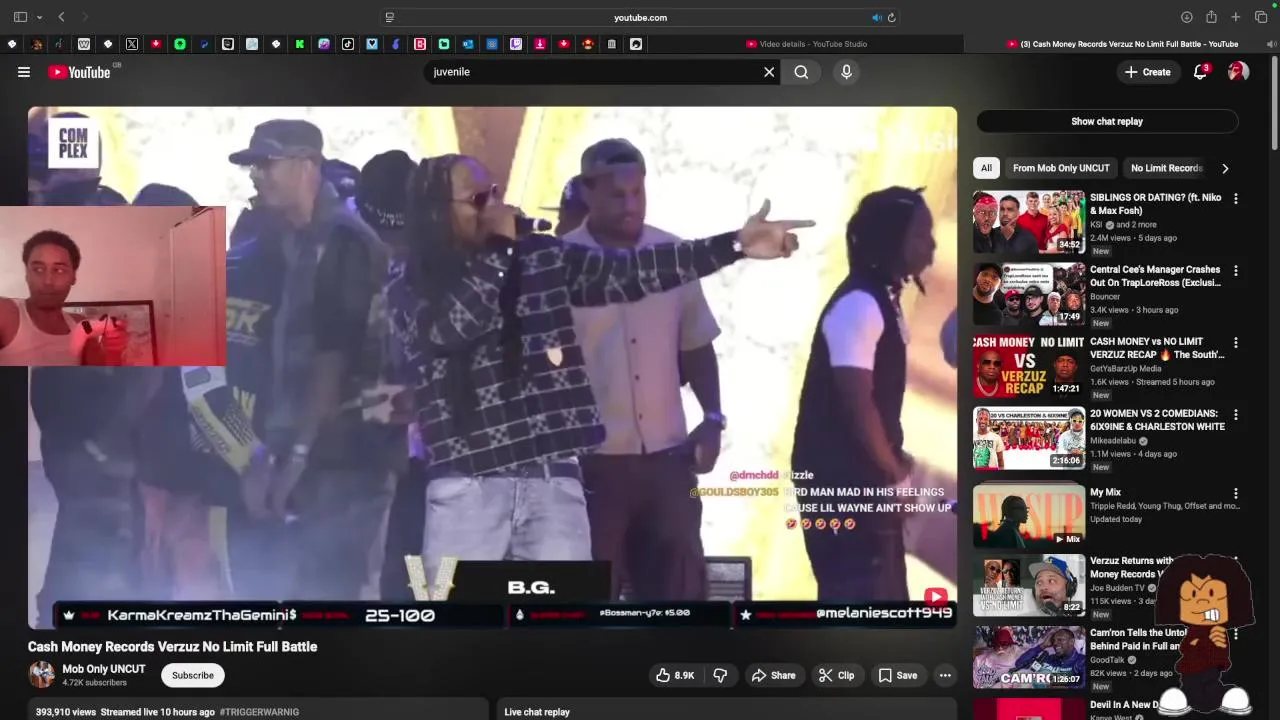
Task: Open a new Safari tab
Action: point(1236,17)
